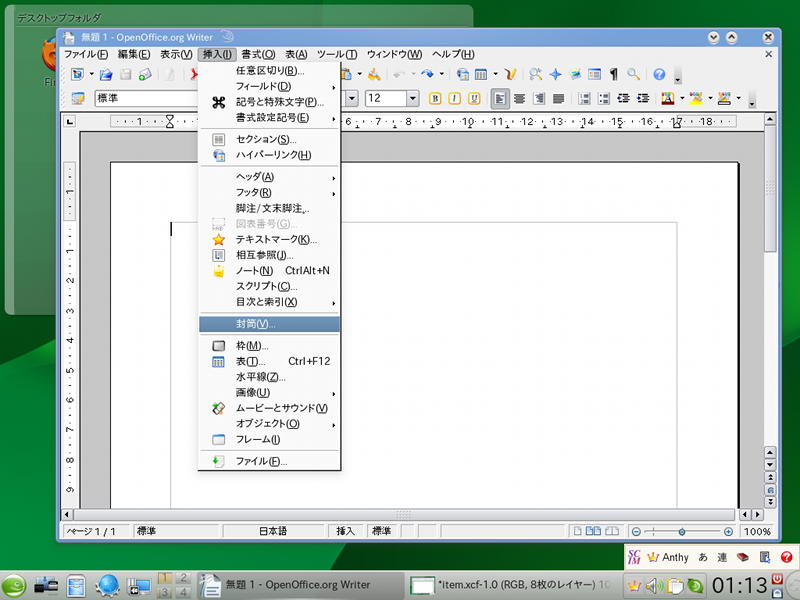Toggle Centered alignment
Screen dimensions: 800x600
coord(519,98)
